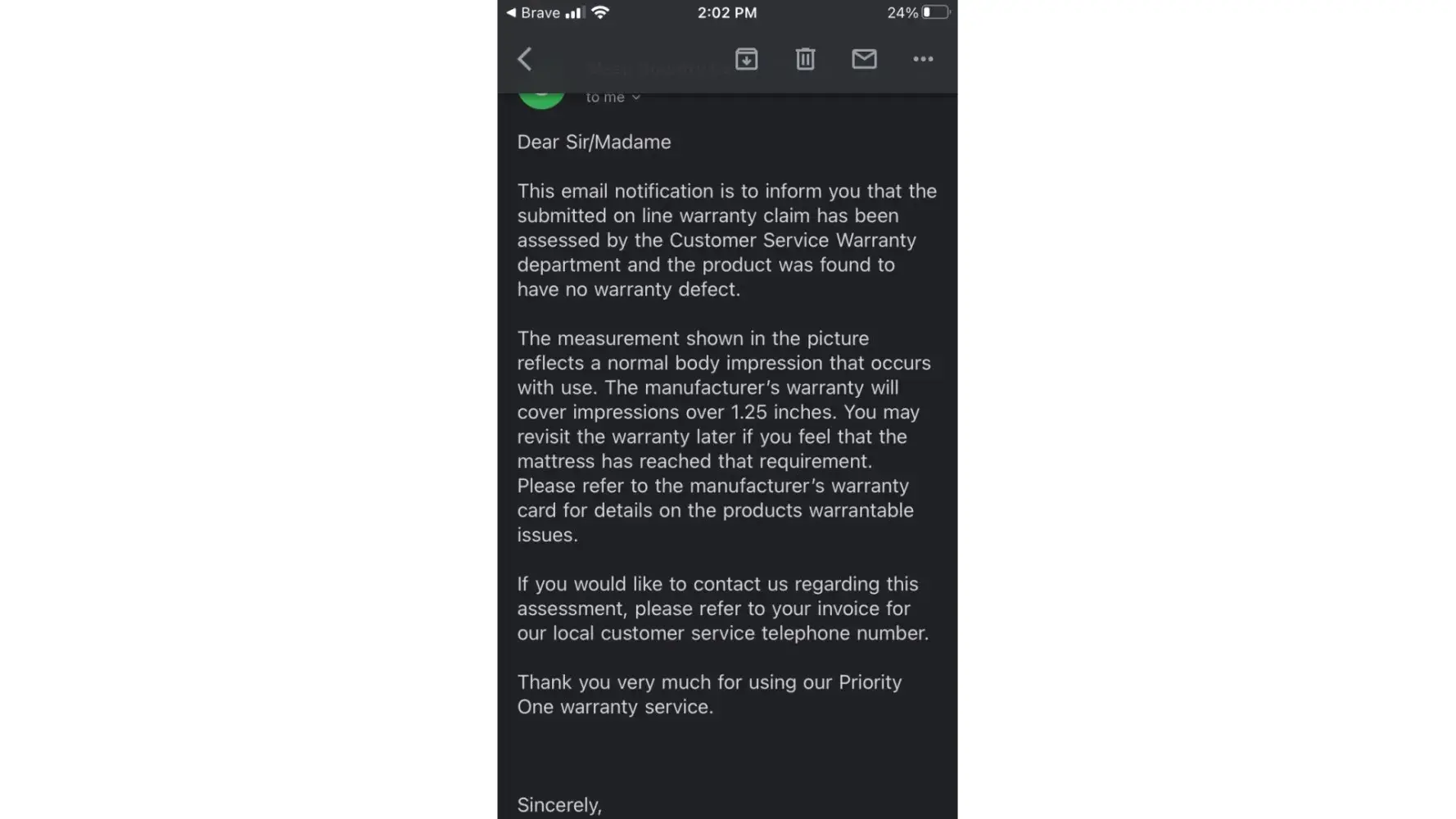
Task: Return to Brave via status bar link
Action: tap(533, 12)
